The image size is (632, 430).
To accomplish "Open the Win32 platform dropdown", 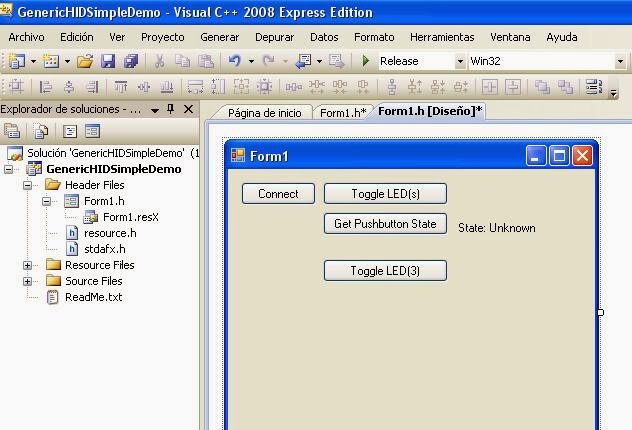I will pyautogui.click(x=620, y=61).
